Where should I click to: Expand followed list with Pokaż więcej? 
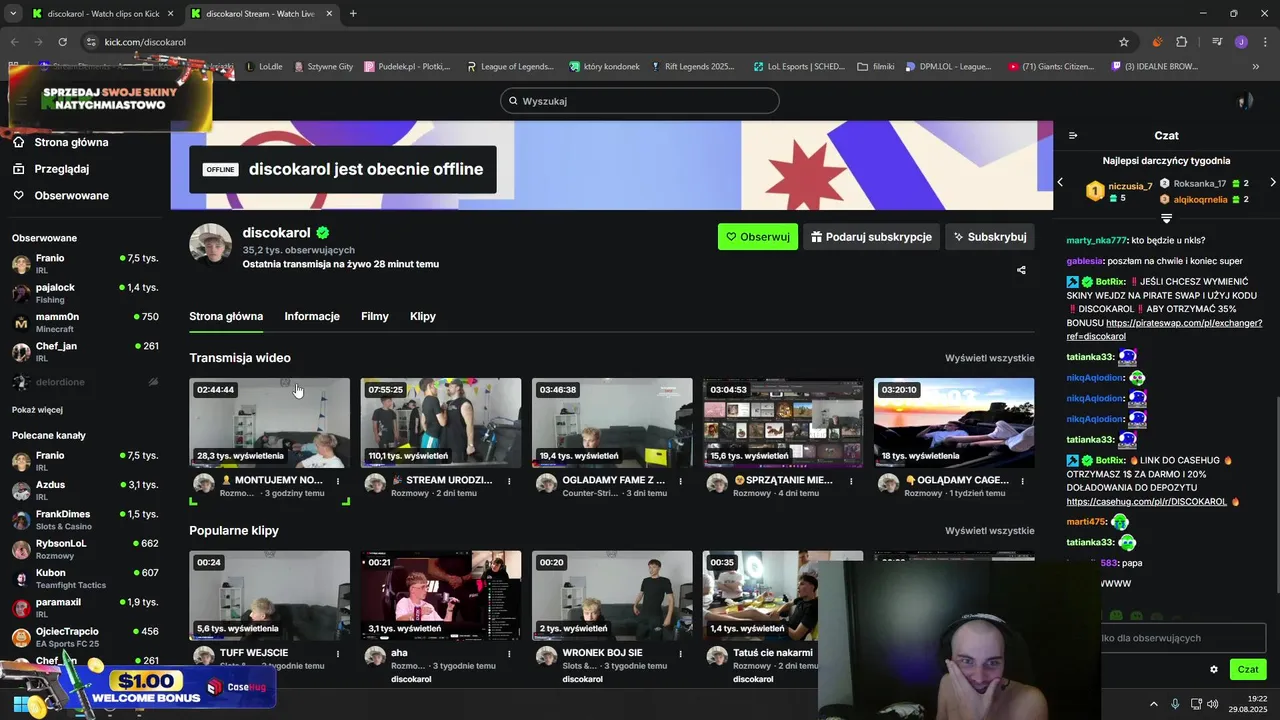pyautogui.click(x=37, y=410)
